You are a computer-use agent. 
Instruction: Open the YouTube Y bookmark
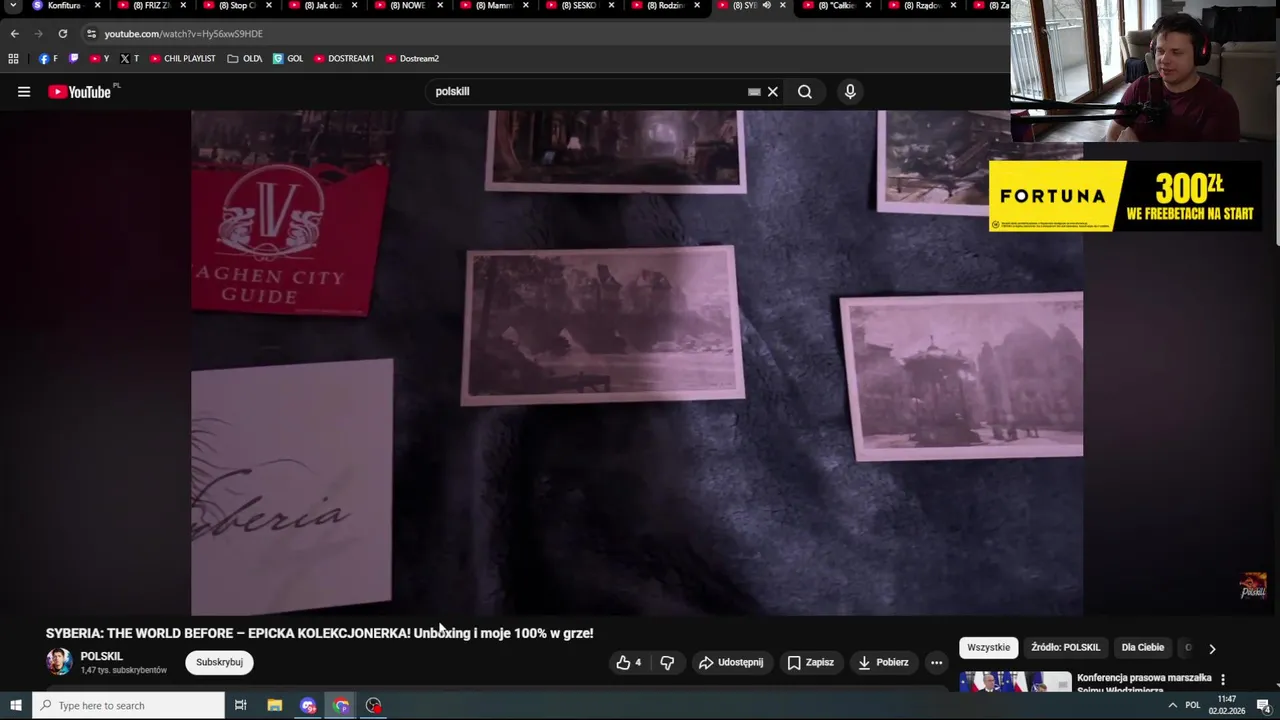point(99,59)
